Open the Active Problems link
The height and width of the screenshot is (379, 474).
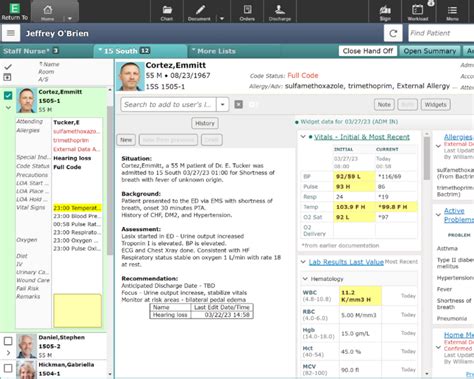(x=459, y=215)
